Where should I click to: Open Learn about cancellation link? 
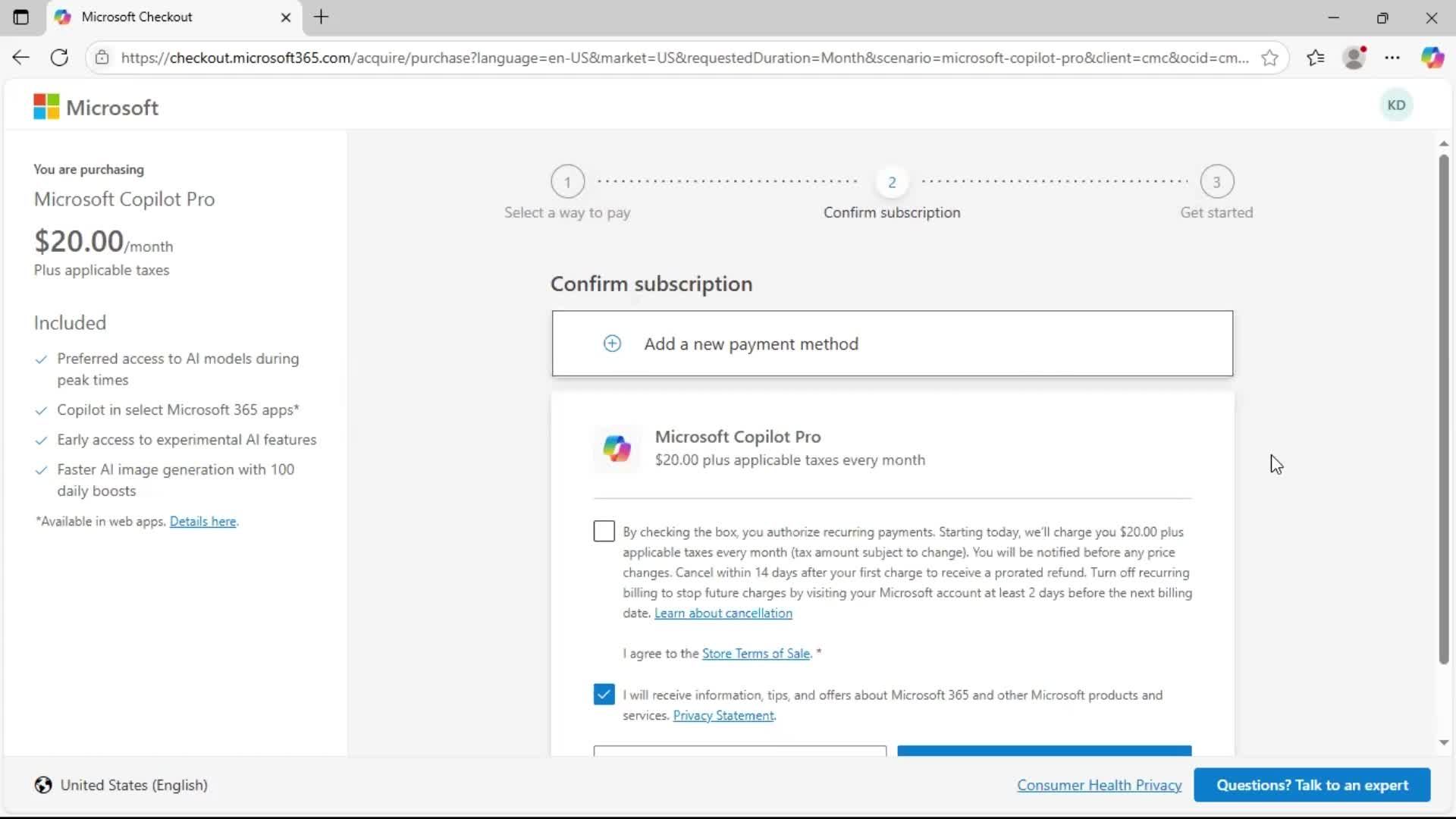coord(723,613)
